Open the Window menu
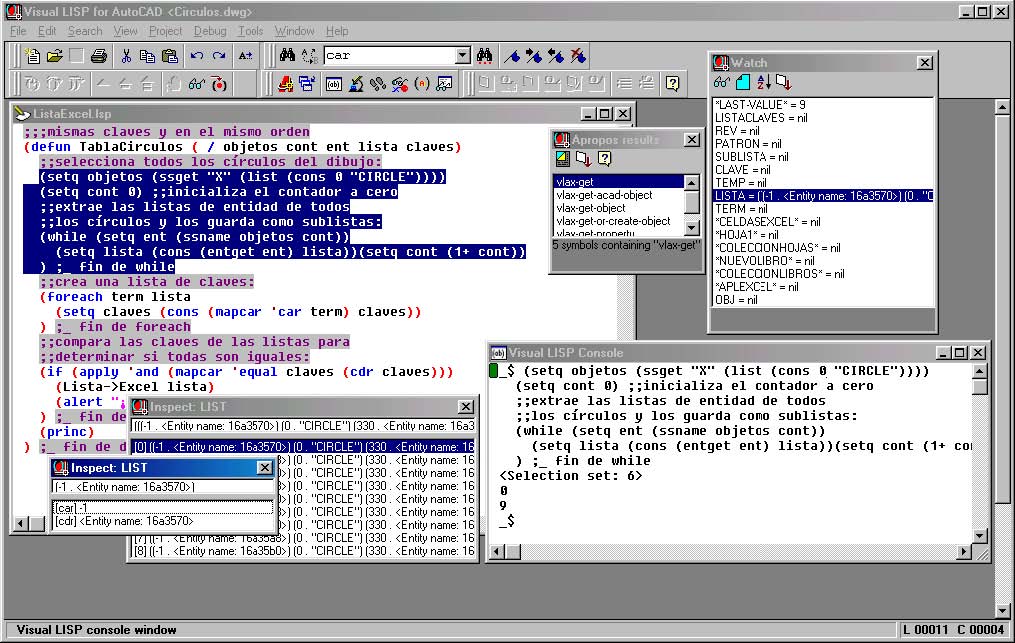This screenshot has height=643, width=1015. 295,31
